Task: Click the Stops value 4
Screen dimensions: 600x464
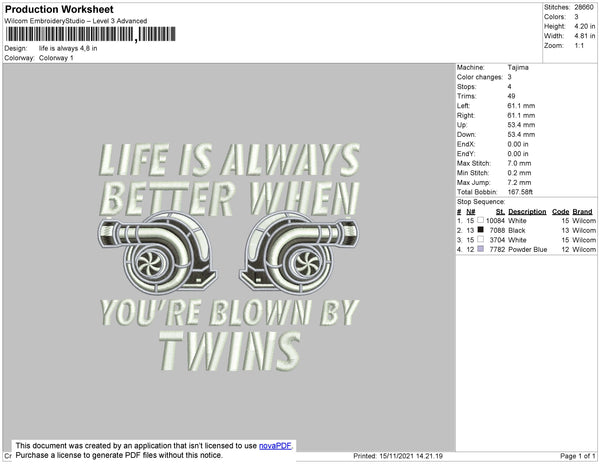Action: [509, 86]
